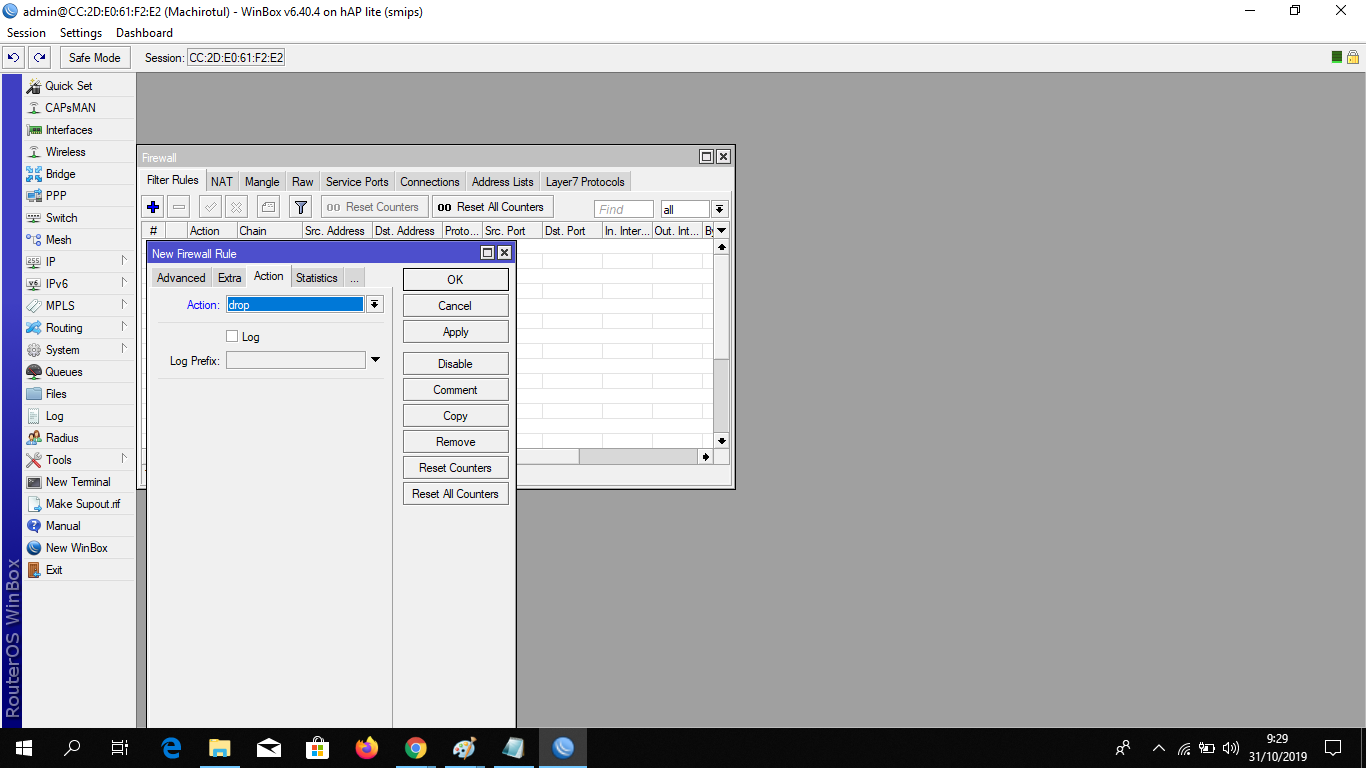
Task: Open the 'all' chain filter dropdown
Action: point(719,209)
